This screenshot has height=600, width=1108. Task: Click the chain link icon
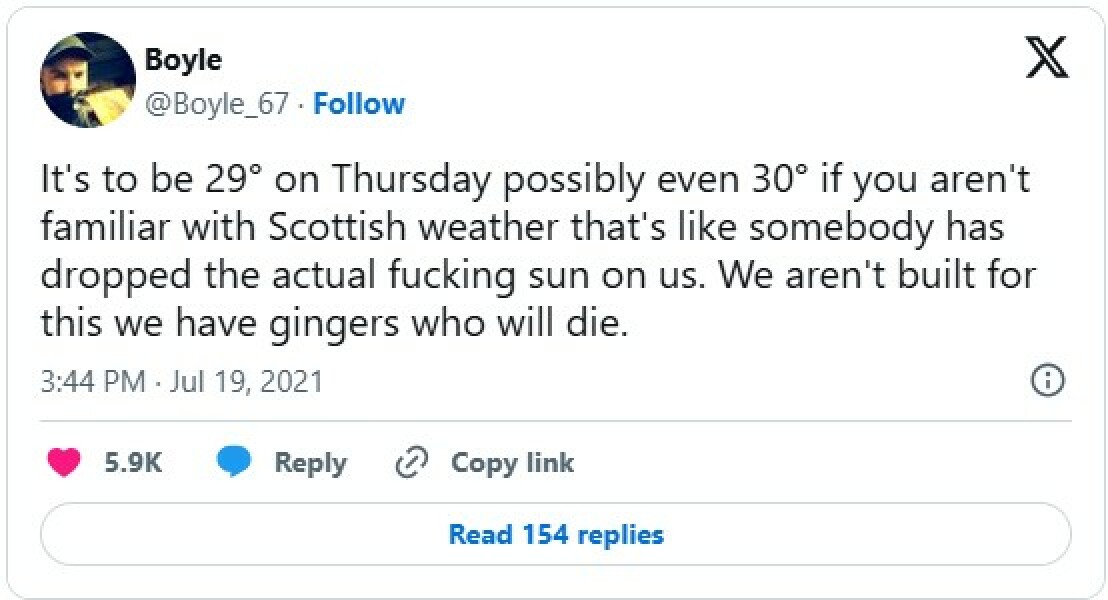412,462
